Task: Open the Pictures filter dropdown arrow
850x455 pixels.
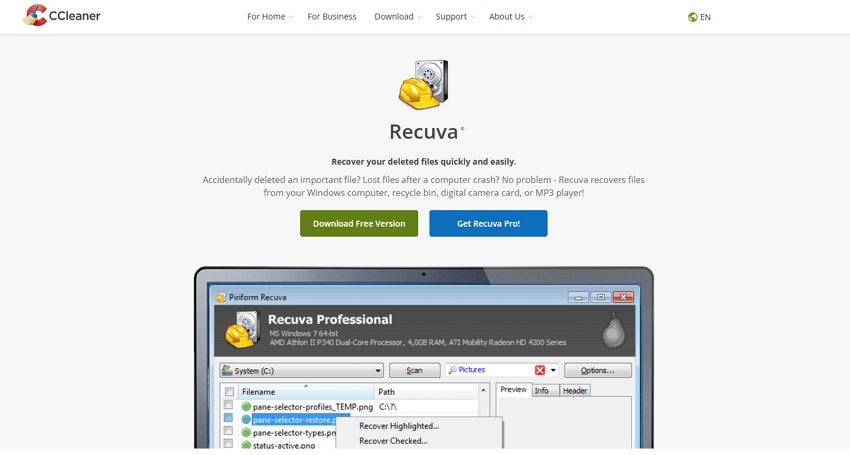Action: point(553,370)
